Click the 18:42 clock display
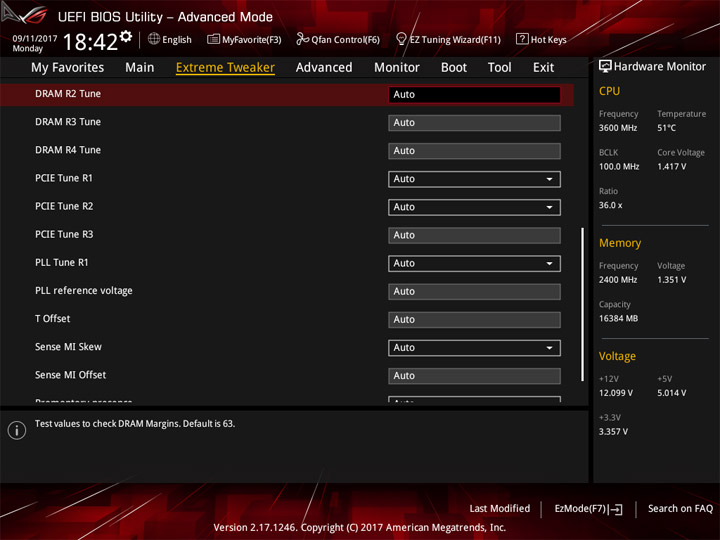720x540 pixels. [90, 42]
